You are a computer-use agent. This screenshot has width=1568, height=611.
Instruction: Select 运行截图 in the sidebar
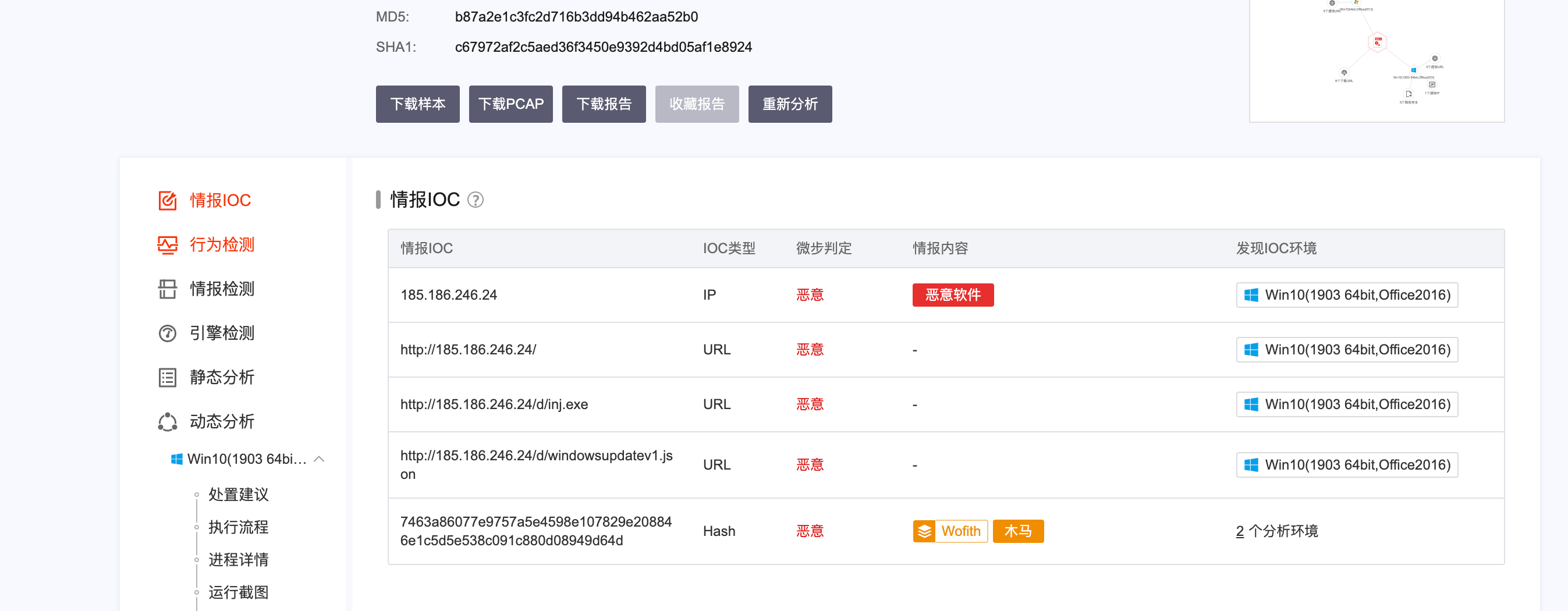tap(238, 592)
